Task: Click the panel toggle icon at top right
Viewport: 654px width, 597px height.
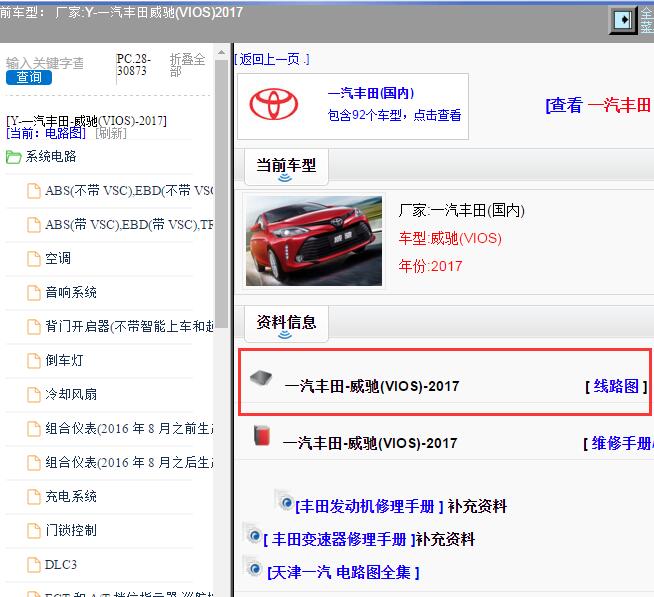Action: click(623, 20)
